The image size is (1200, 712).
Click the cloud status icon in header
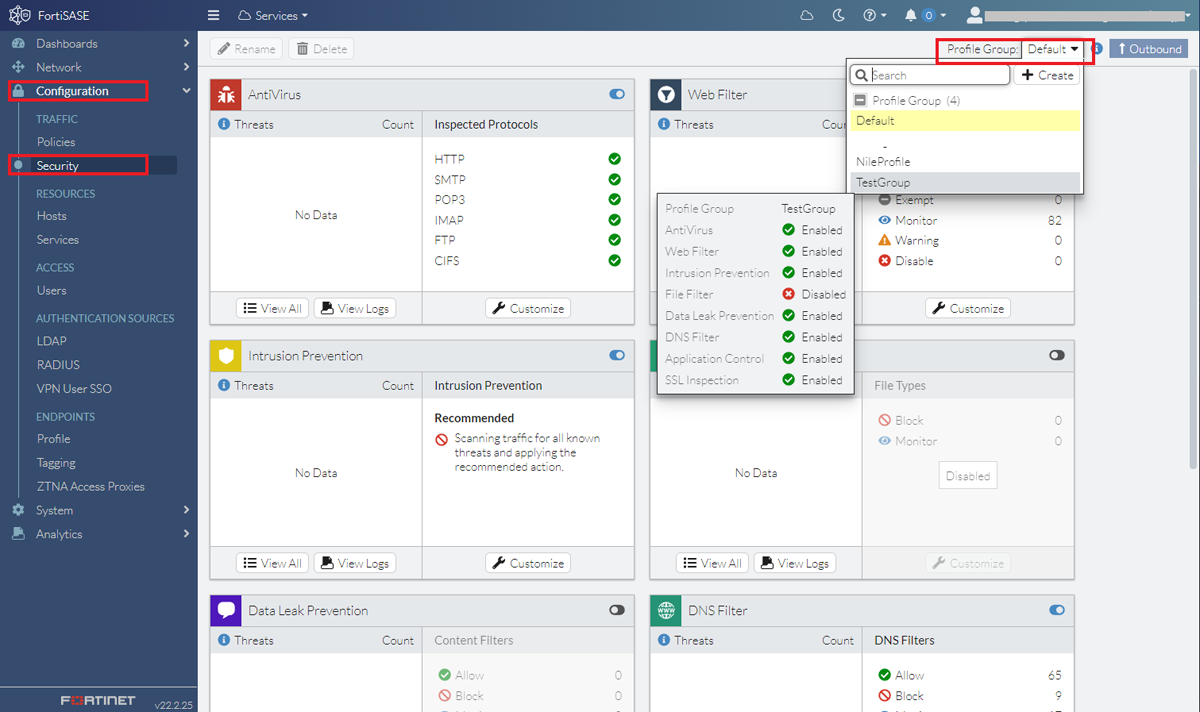point(806,15)
